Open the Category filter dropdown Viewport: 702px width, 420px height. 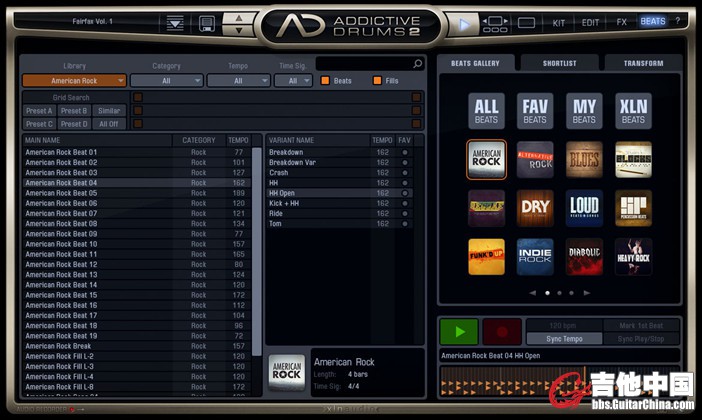click(166, 80)
